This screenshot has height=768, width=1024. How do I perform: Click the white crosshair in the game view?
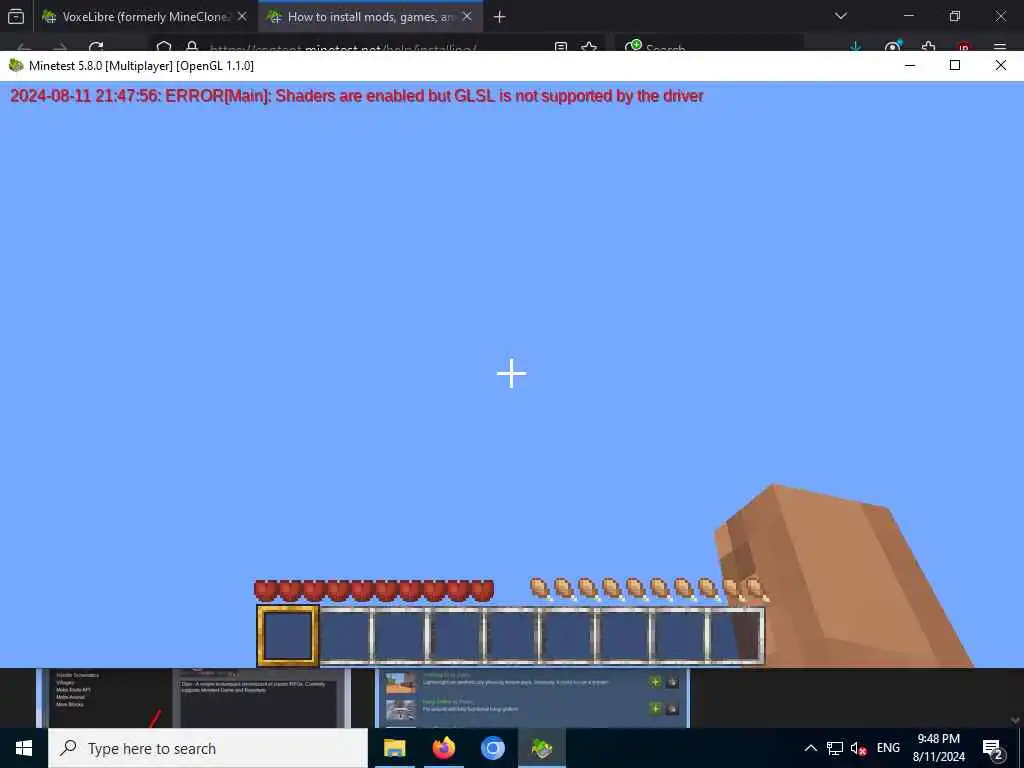click(511, 374)
